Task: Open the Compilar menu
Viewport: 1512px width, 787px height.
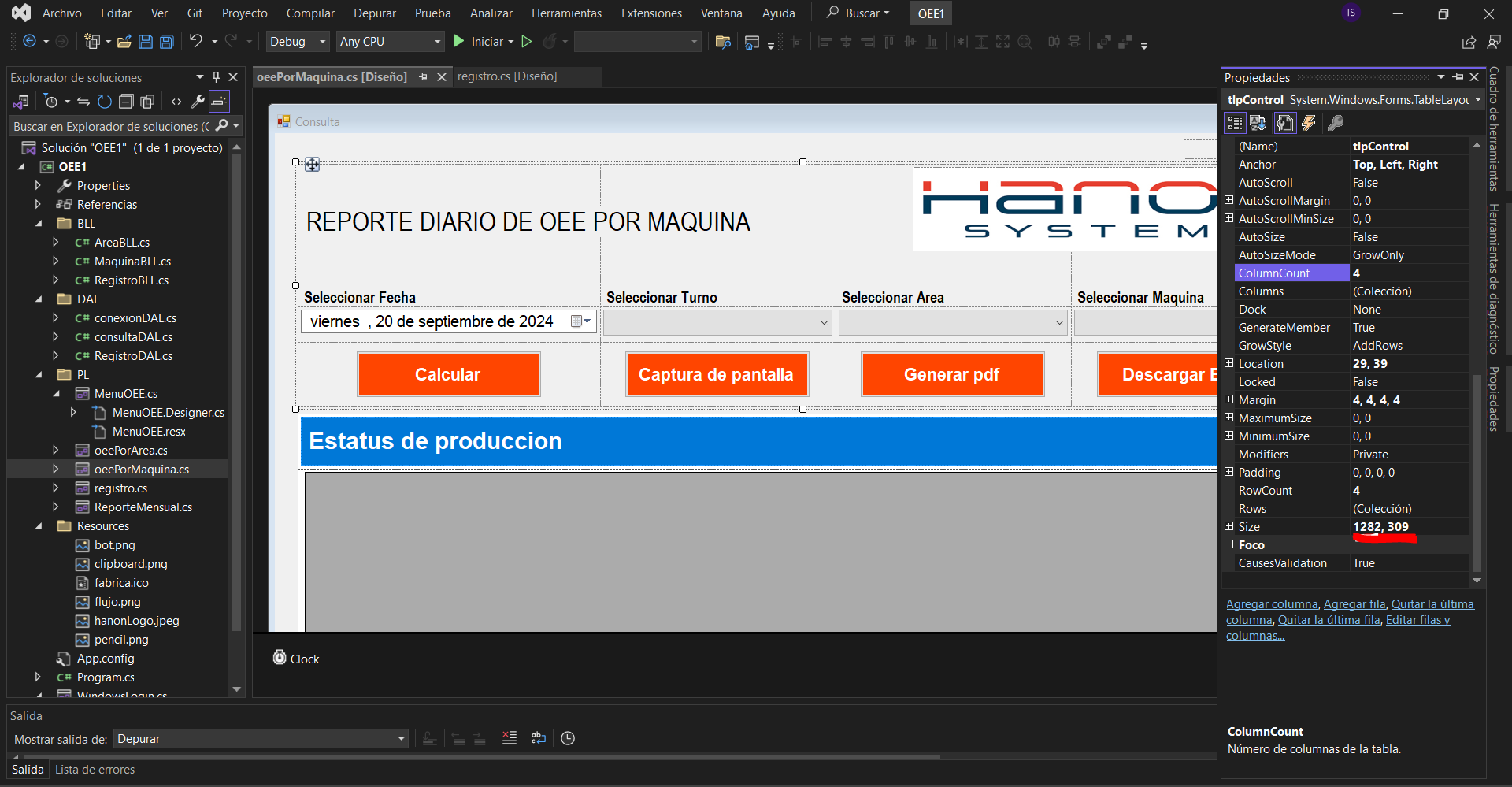Action: (x=310, y=13)
